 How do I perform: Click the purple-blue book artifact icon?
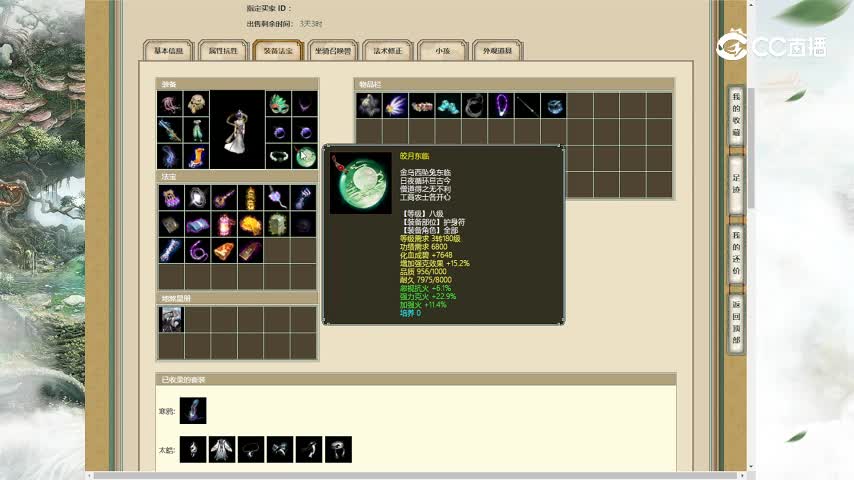[197, 224]
